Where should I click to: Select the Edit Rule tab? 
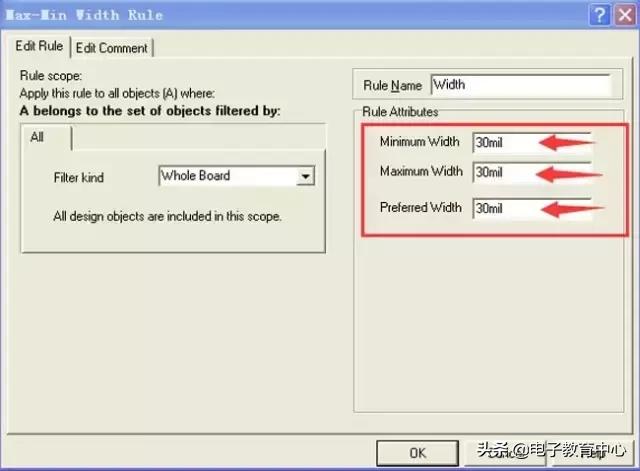tap(39, 47)
